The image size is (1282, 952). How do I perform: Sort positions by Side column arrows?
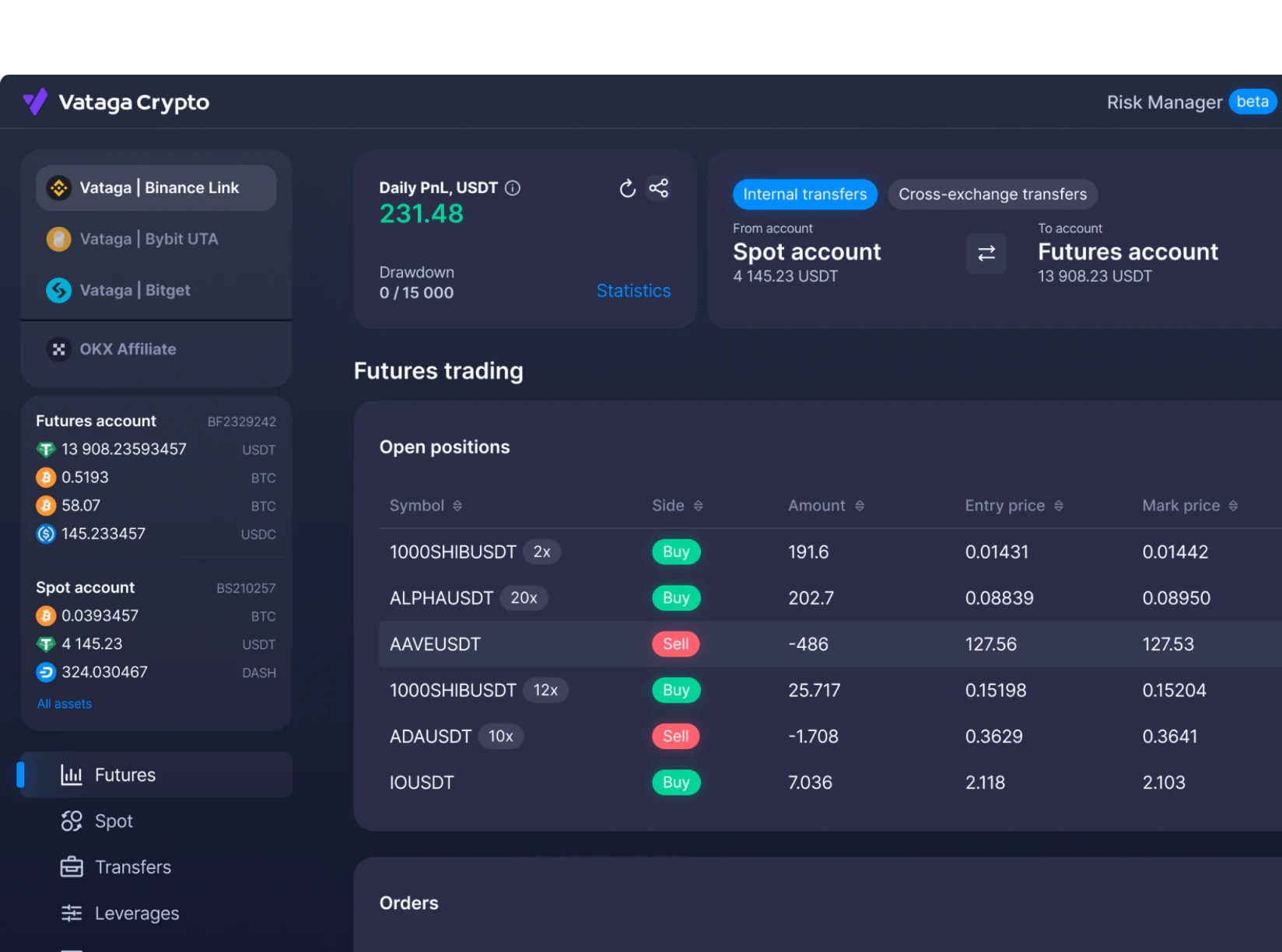coord(698,506)
